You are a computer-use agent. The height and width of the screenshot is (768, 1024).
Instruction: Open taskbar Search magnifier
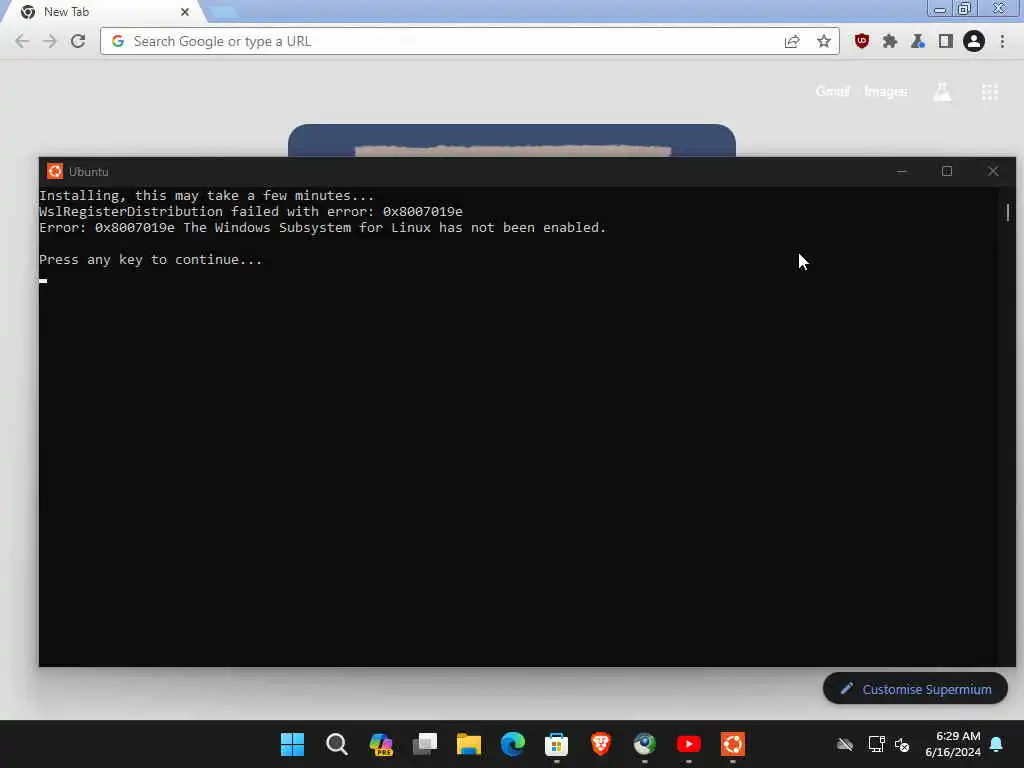336,744
